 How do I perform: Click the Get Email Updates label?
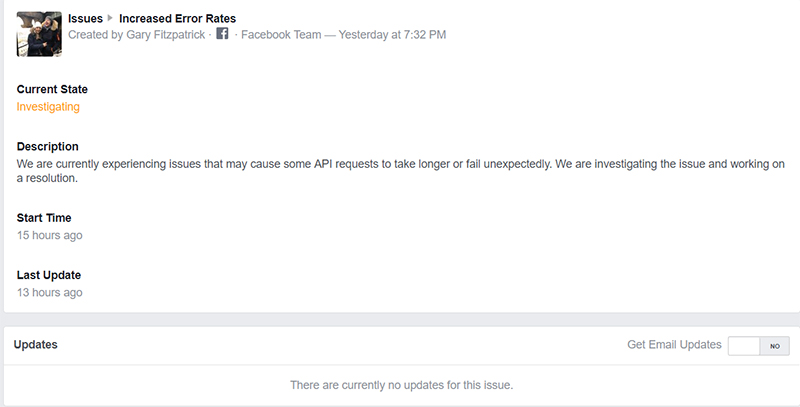click(674, 345)
